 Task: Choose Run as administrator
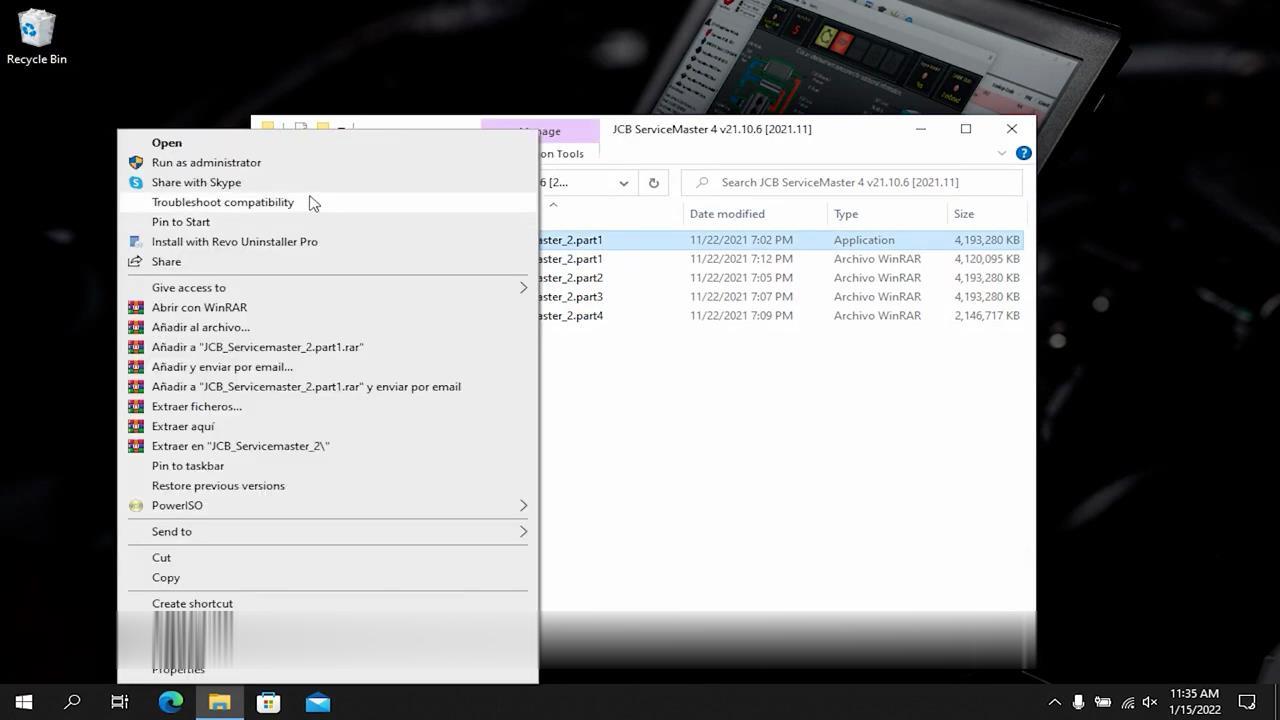click(206, 162)
